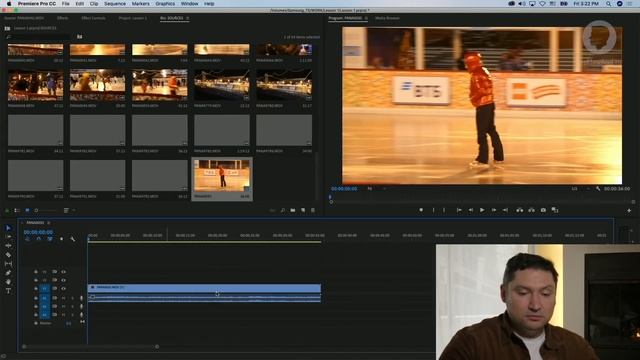Step back one frame in Program monitor
This screenshot has height=360, width=640.
[471, 210]
